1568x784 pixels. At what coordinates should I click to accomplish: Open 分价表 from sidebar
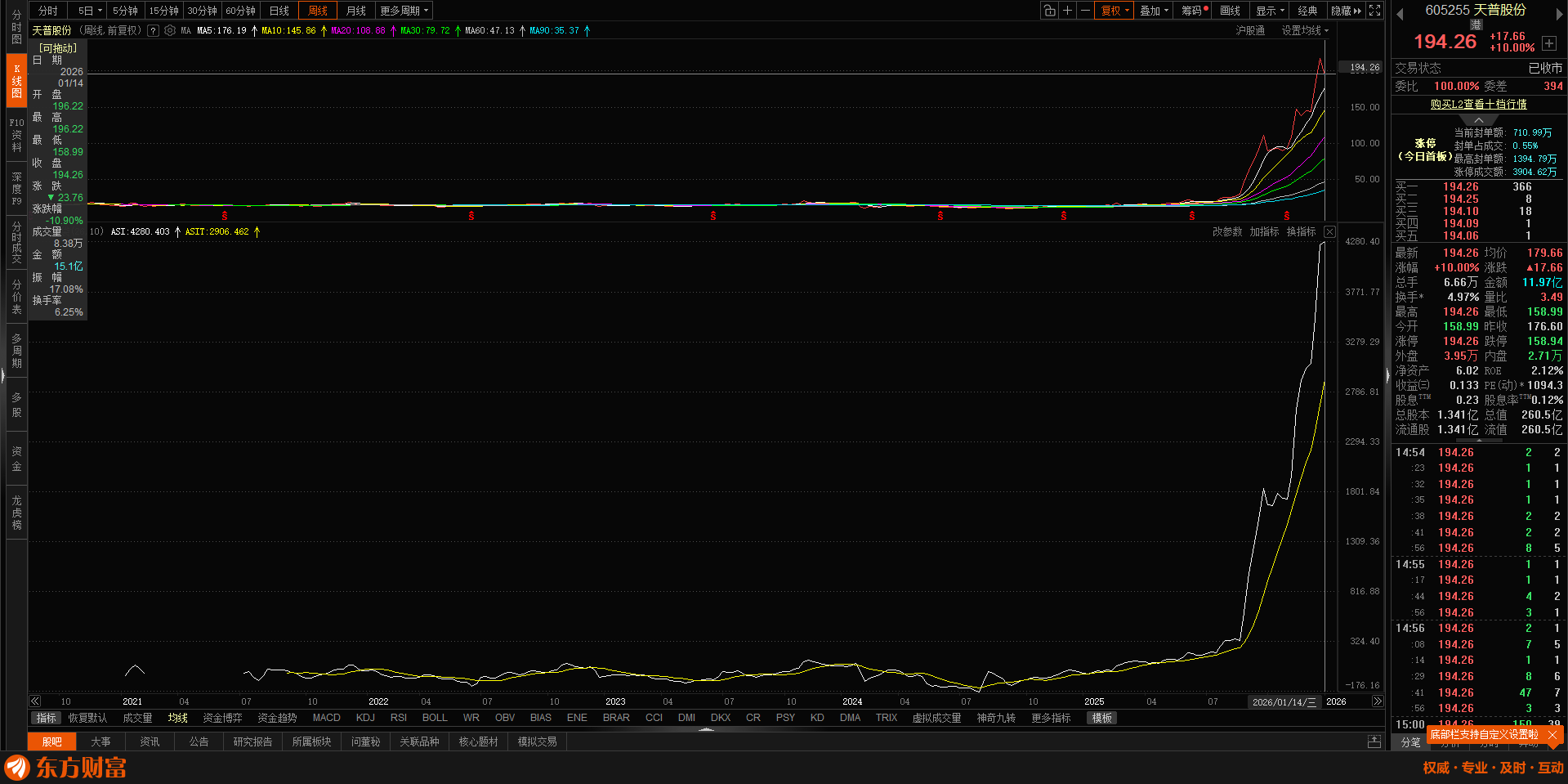tap(16, 297)
